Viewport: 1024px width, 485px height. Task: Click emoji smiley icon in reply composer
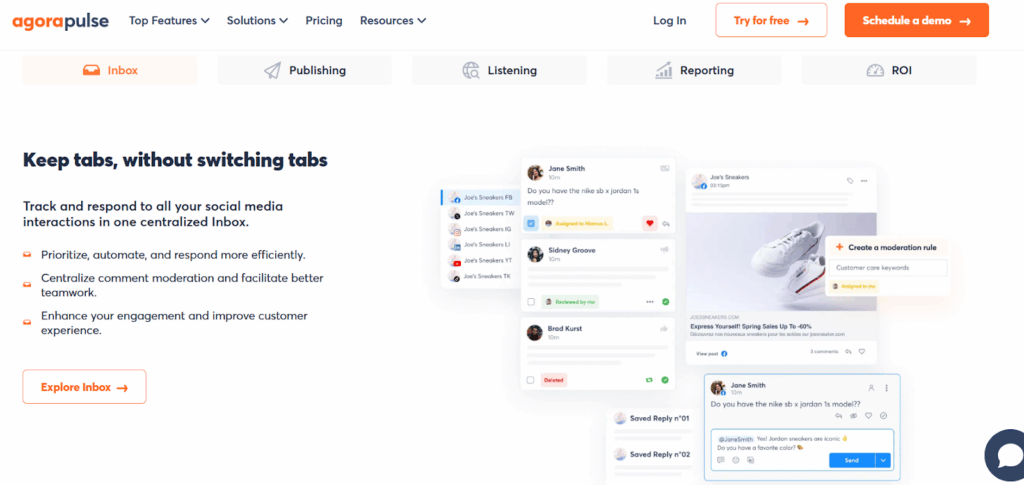[x=735, y=460]
